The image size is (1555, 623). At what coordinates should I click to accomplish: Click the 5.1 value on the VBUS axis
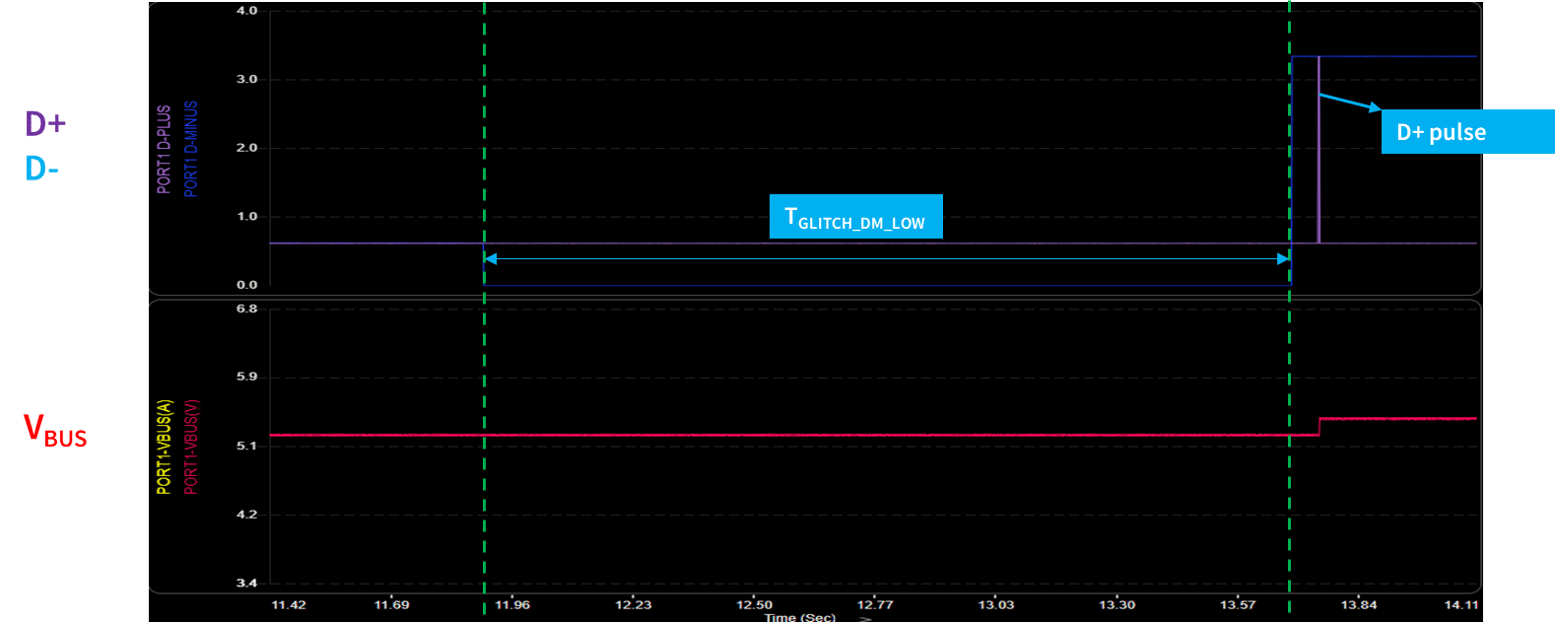click(x=246, y=446)
